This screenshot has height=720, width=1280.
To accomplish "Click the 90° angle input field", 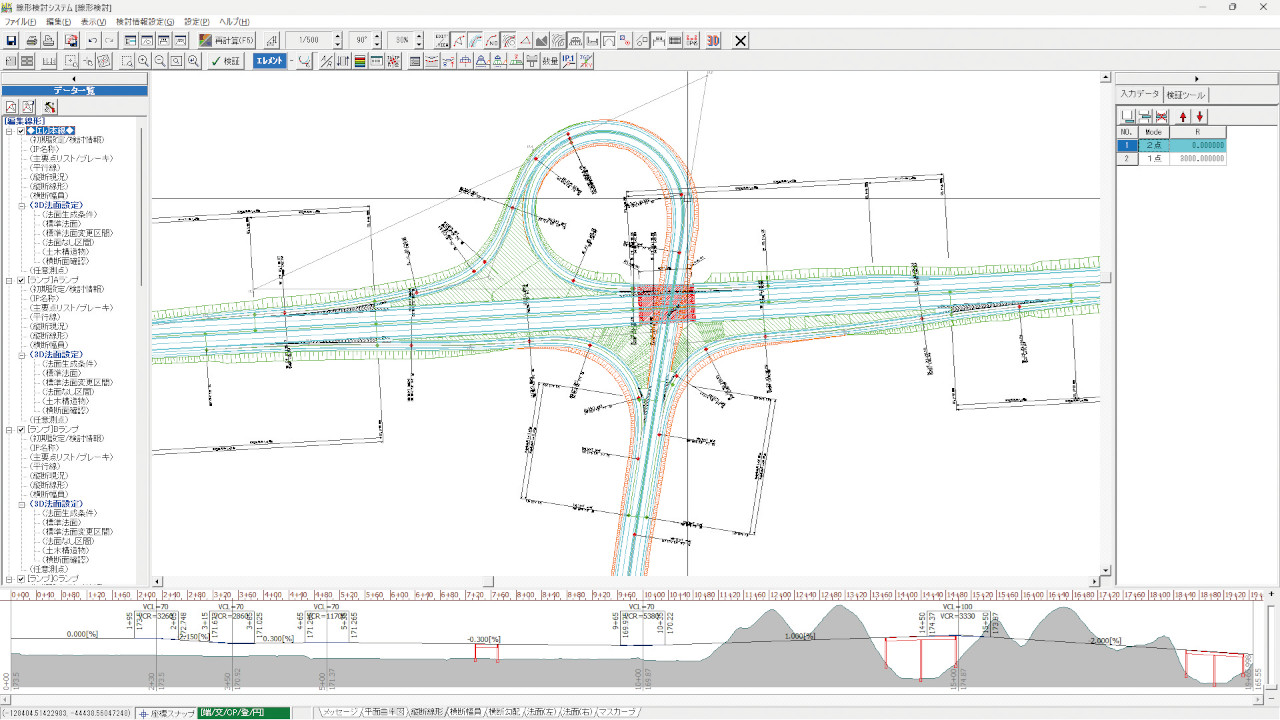I will 359,41.
